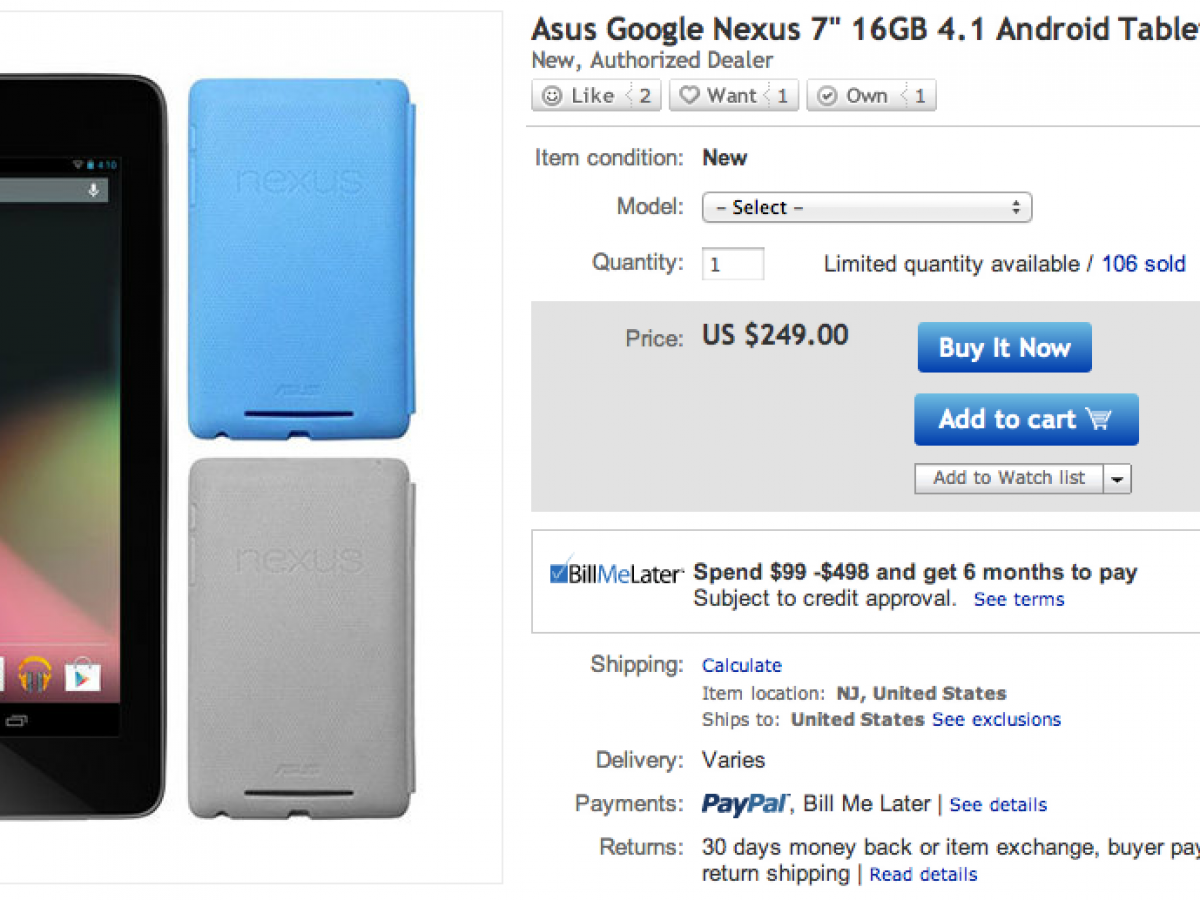
Task: Expand the Watch list dropdown arrow
Action: 1118,479
